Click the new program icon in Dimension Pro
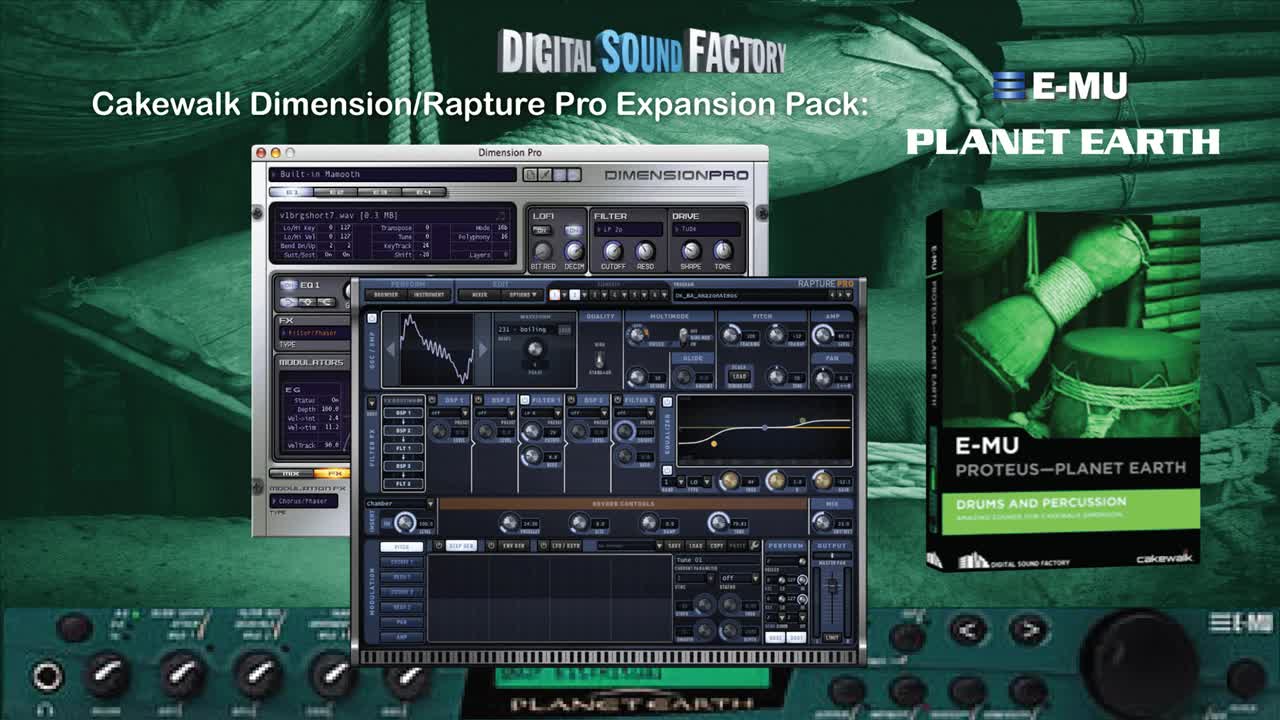1280x720 pixels. [x=530, y=175]
